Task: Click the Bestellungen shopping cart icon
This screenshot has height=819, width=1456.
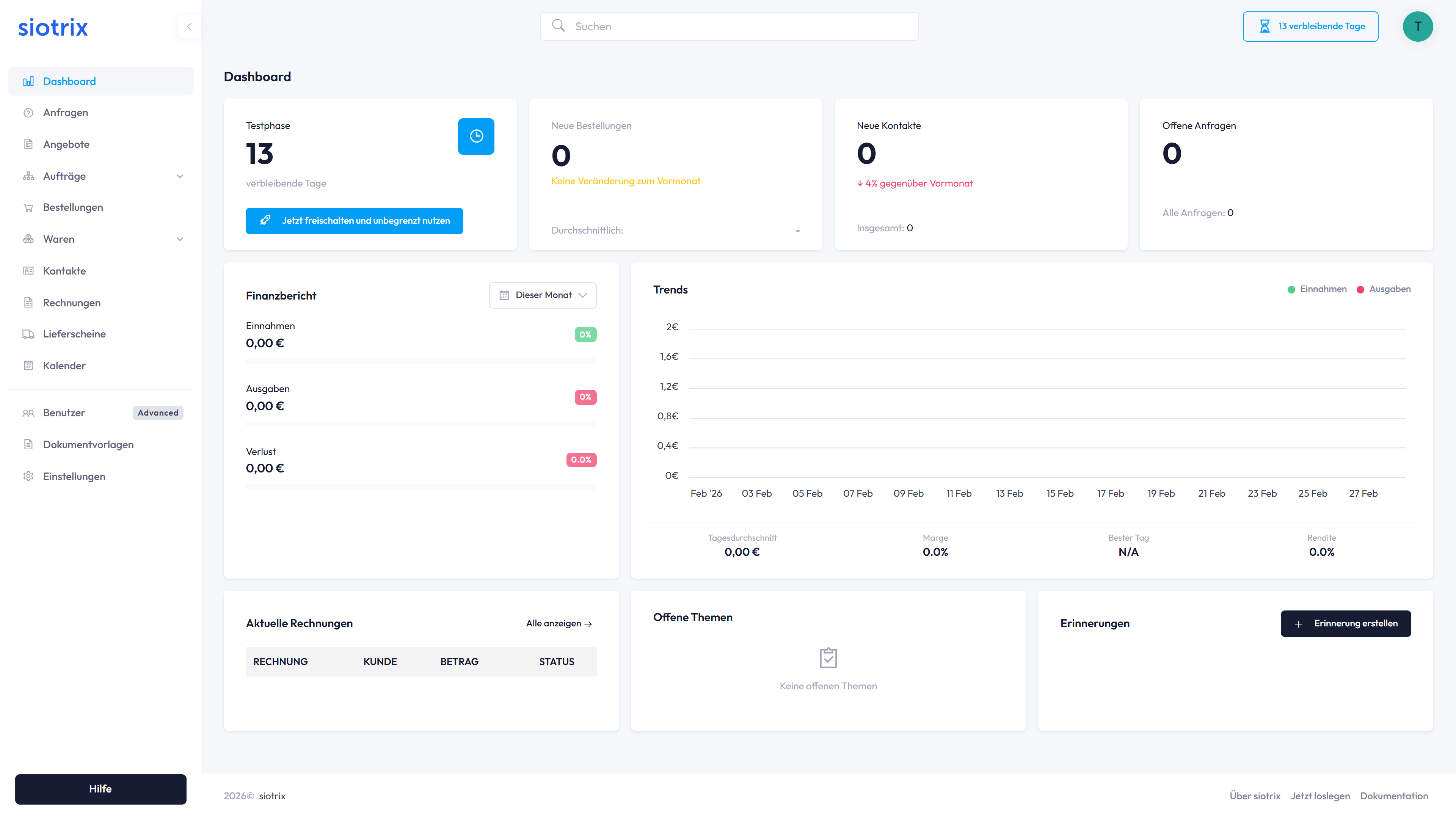Action: (28, 207)
